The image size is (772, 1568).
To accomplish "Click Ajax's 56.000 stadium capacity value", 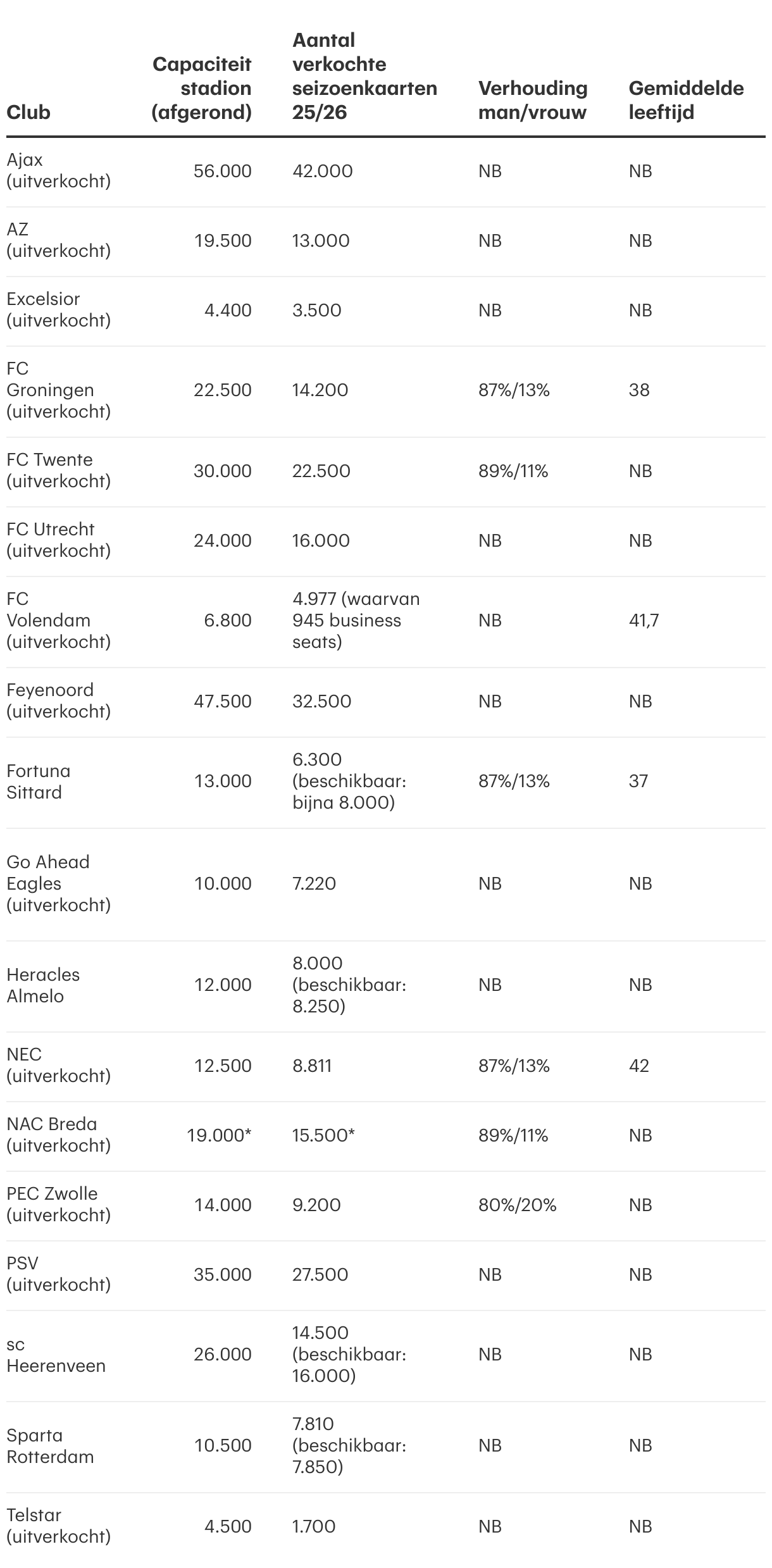I will pos(223,171).
